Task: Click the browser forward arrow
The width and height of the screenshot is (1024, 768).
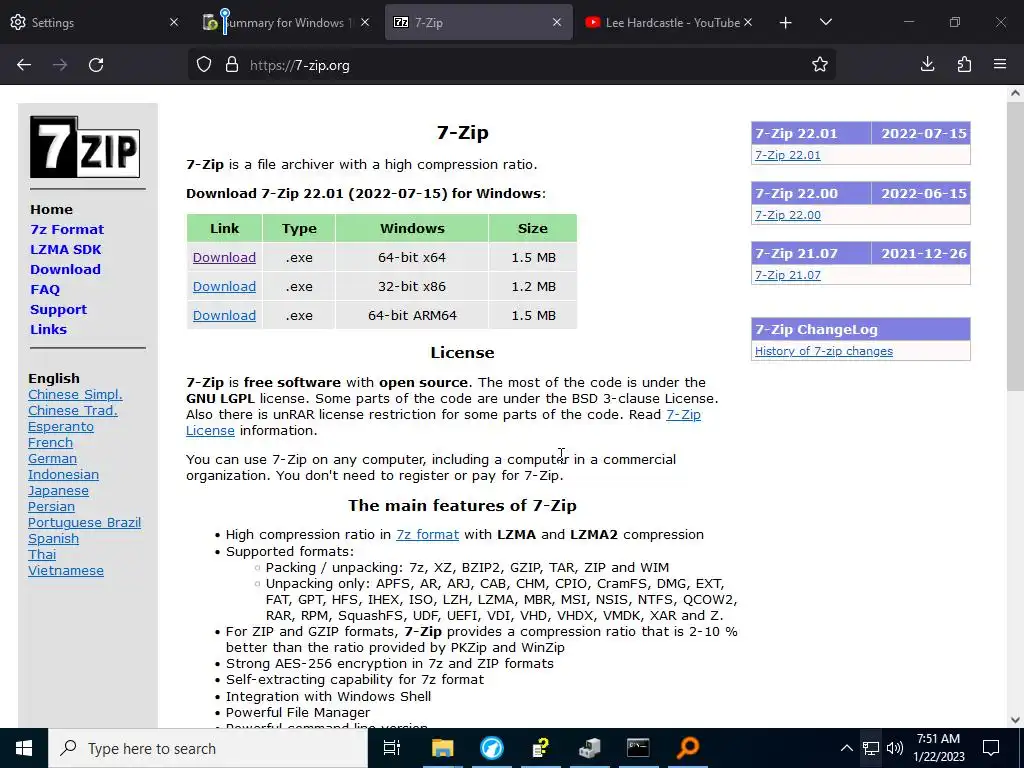Action: [60, 65]
